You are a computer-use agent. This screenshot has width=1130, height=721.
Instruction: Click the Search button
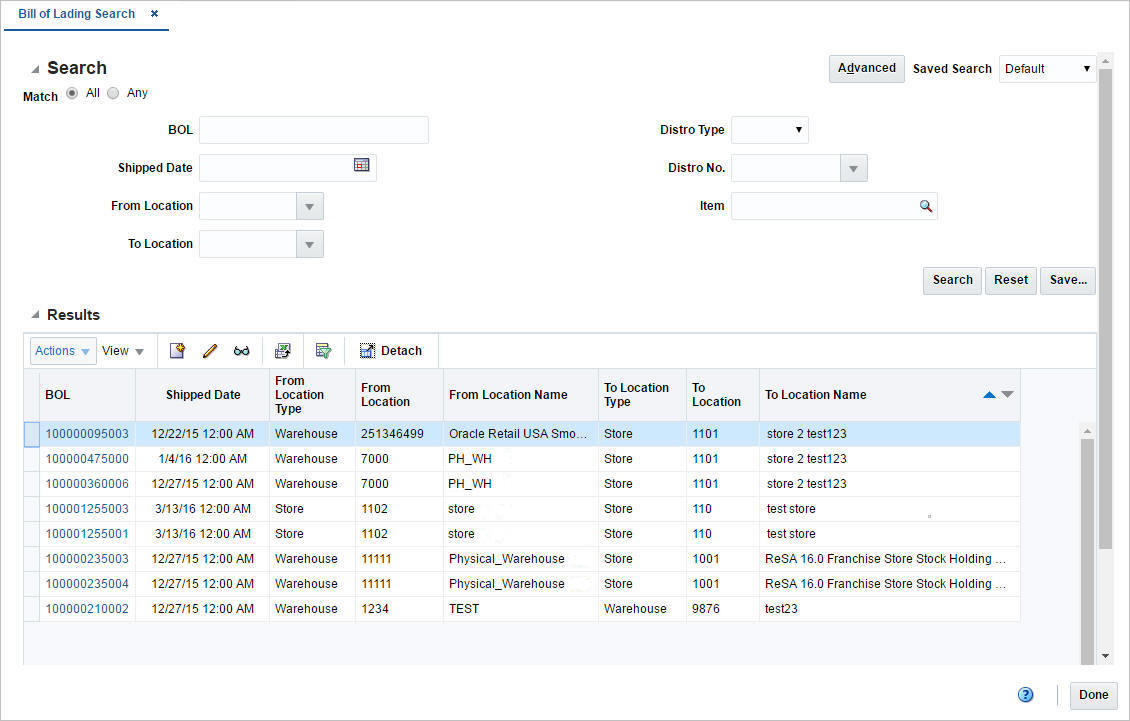(951, 280)
